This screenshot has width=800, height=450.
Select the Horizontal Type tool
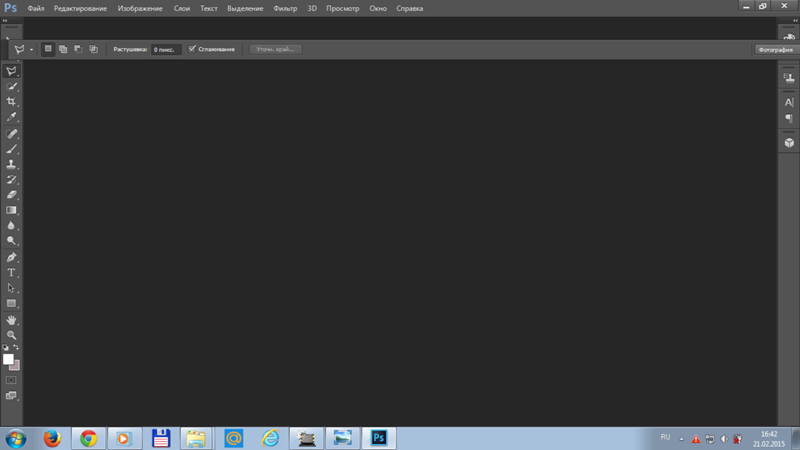point(12,273)
